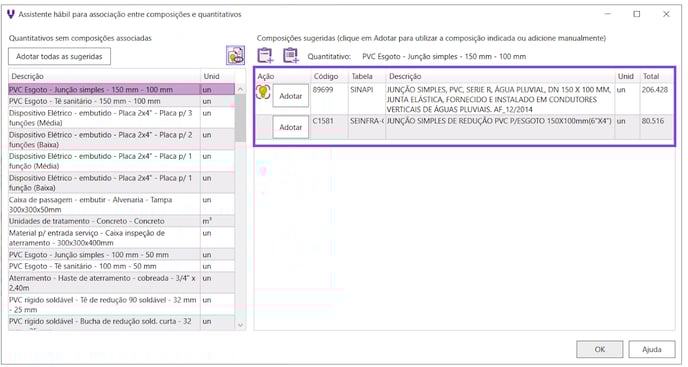Select Aterramento Haste de aterramento cobreada row
688x367 pixels.
(x=122, y=283)
